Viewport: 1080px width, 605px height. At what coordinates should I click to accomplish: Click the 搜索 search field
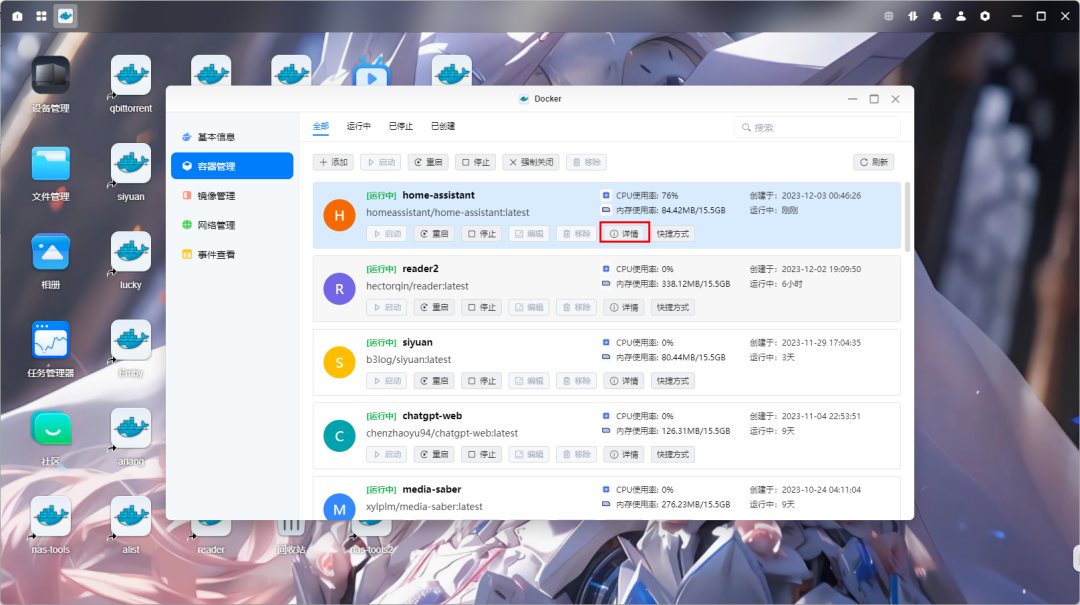(x=817, y=127)
